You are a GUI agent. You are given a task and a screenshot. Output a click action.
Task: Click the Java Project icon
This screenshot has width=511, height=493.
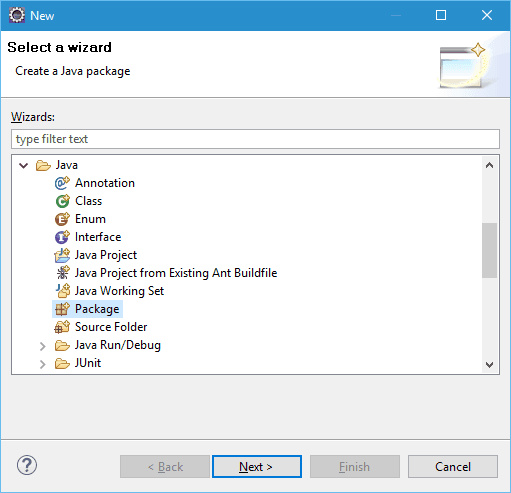(62, 255)
